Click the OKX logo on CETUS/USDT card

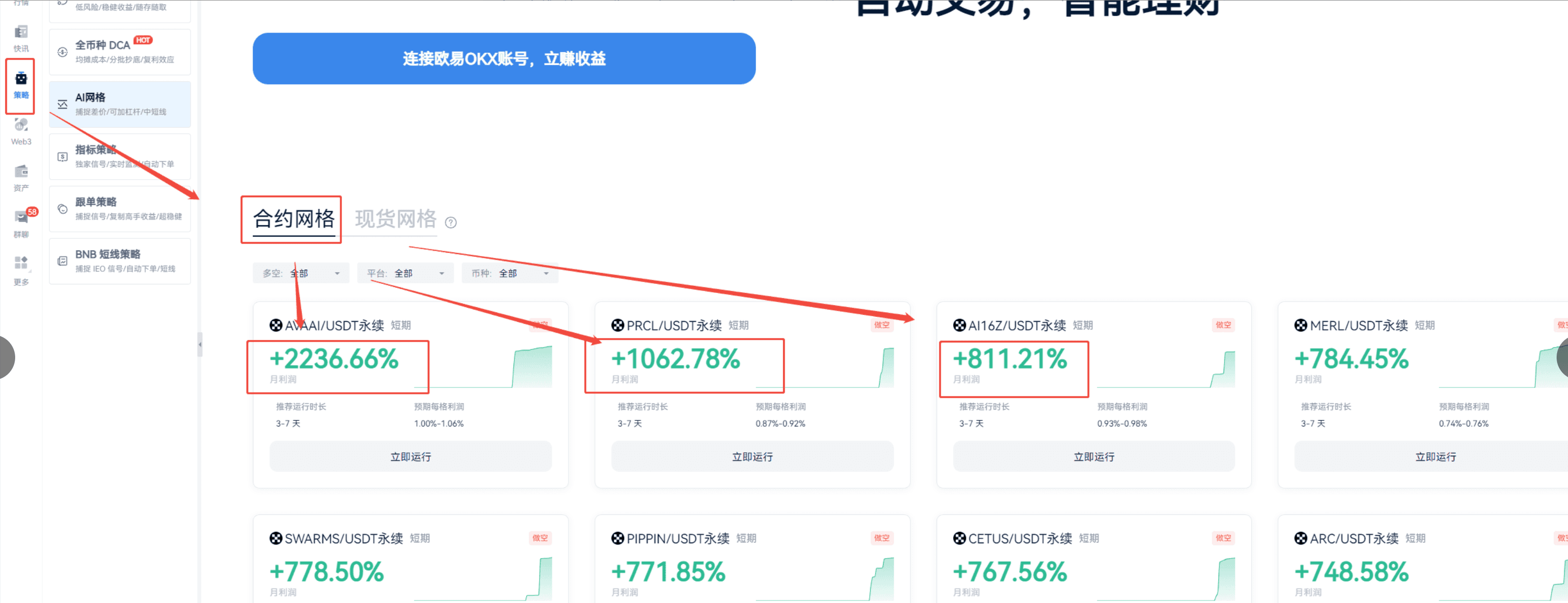point(959,539)
